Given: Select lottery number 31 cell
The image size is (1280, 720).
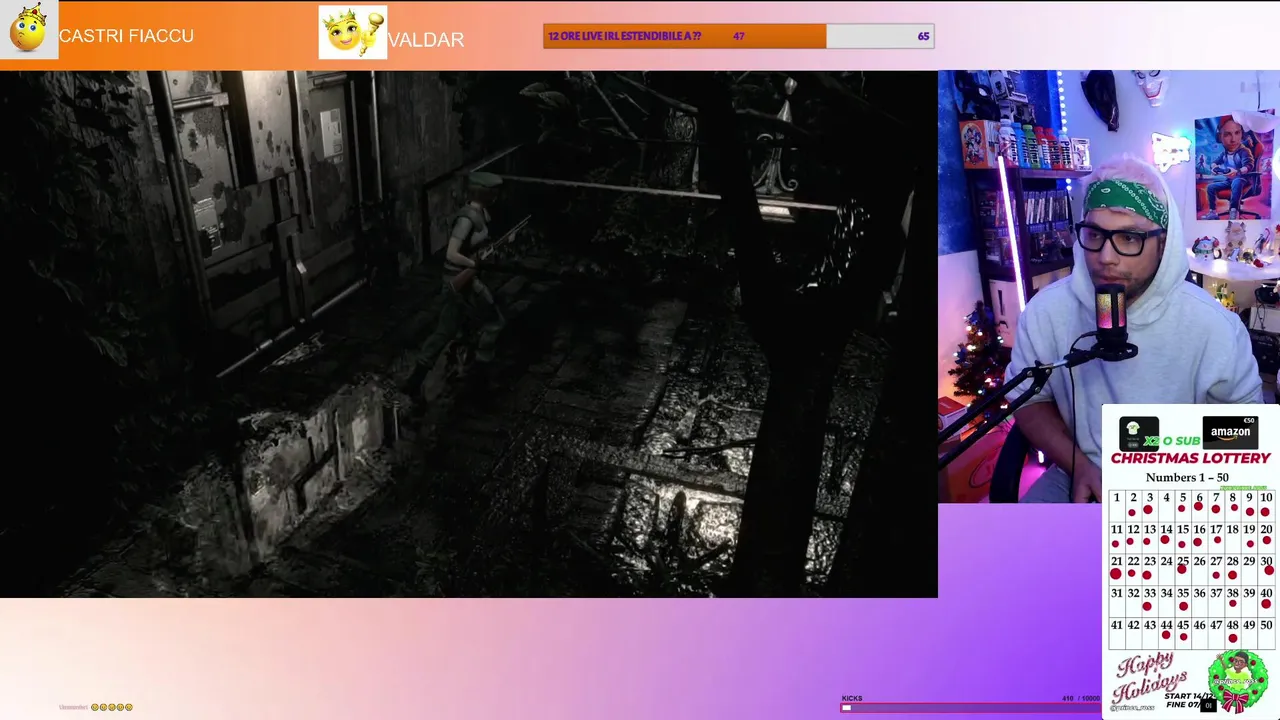Looking at the screenshot, I should [1116, 600].
